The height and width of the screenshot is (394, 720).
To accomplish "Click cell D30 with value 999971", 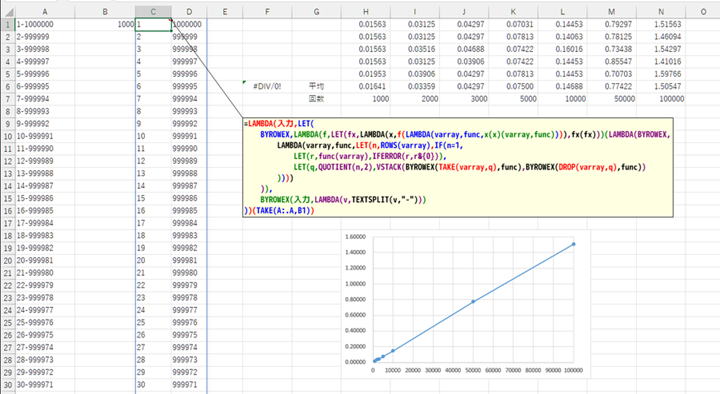I will click(189, 384).
